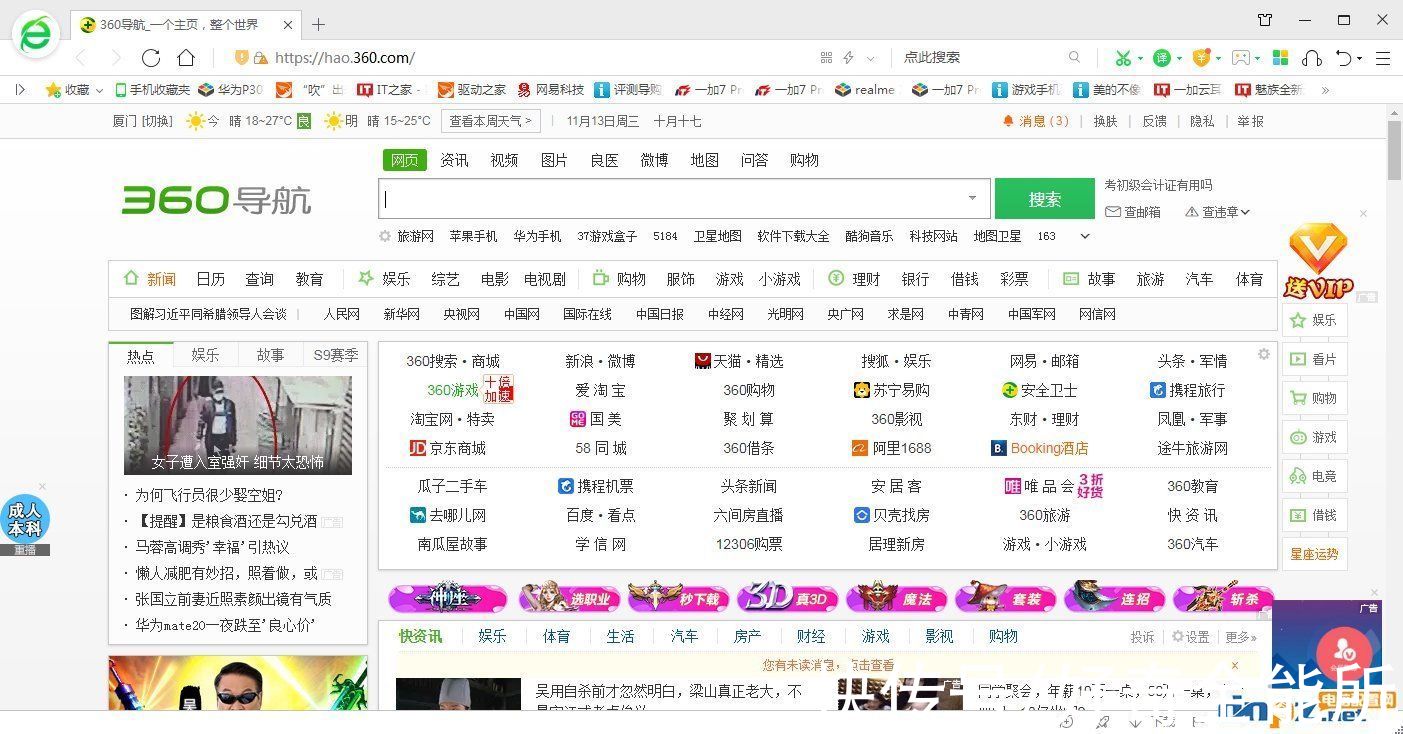This screenshot has height=734, width=1403.
Task: Click the 360 browser logo
Action: point(36,35)
